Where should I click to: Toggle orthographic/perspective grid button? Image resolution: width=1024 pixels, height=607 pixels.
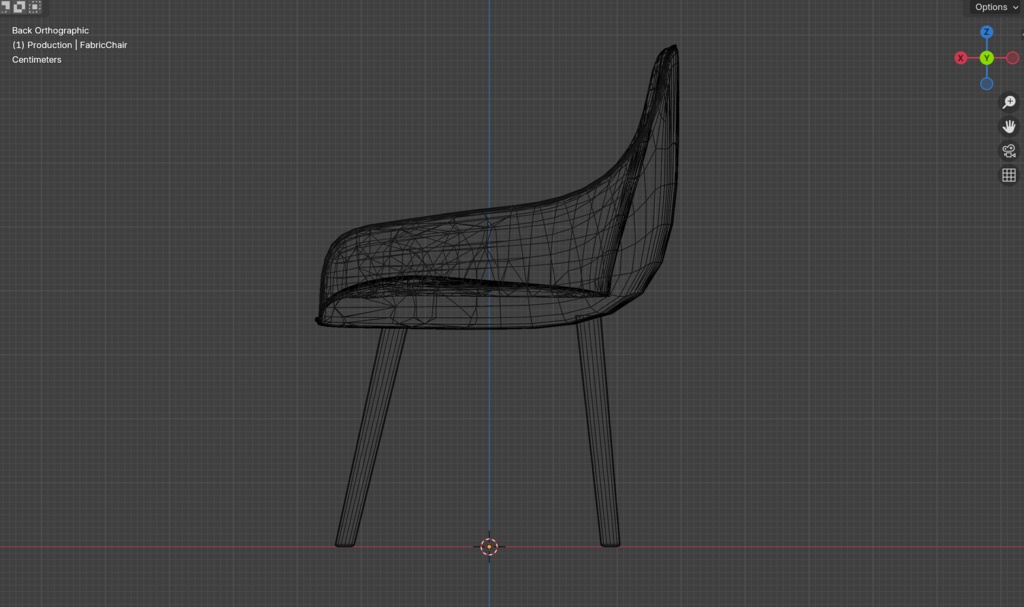[x=1009, y=175]
